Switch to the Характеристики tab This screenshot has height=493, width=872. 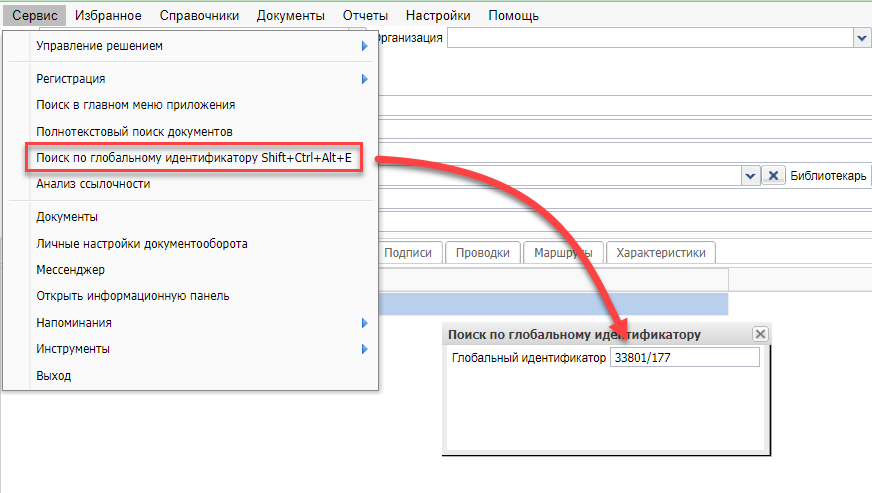pos(661,253)
